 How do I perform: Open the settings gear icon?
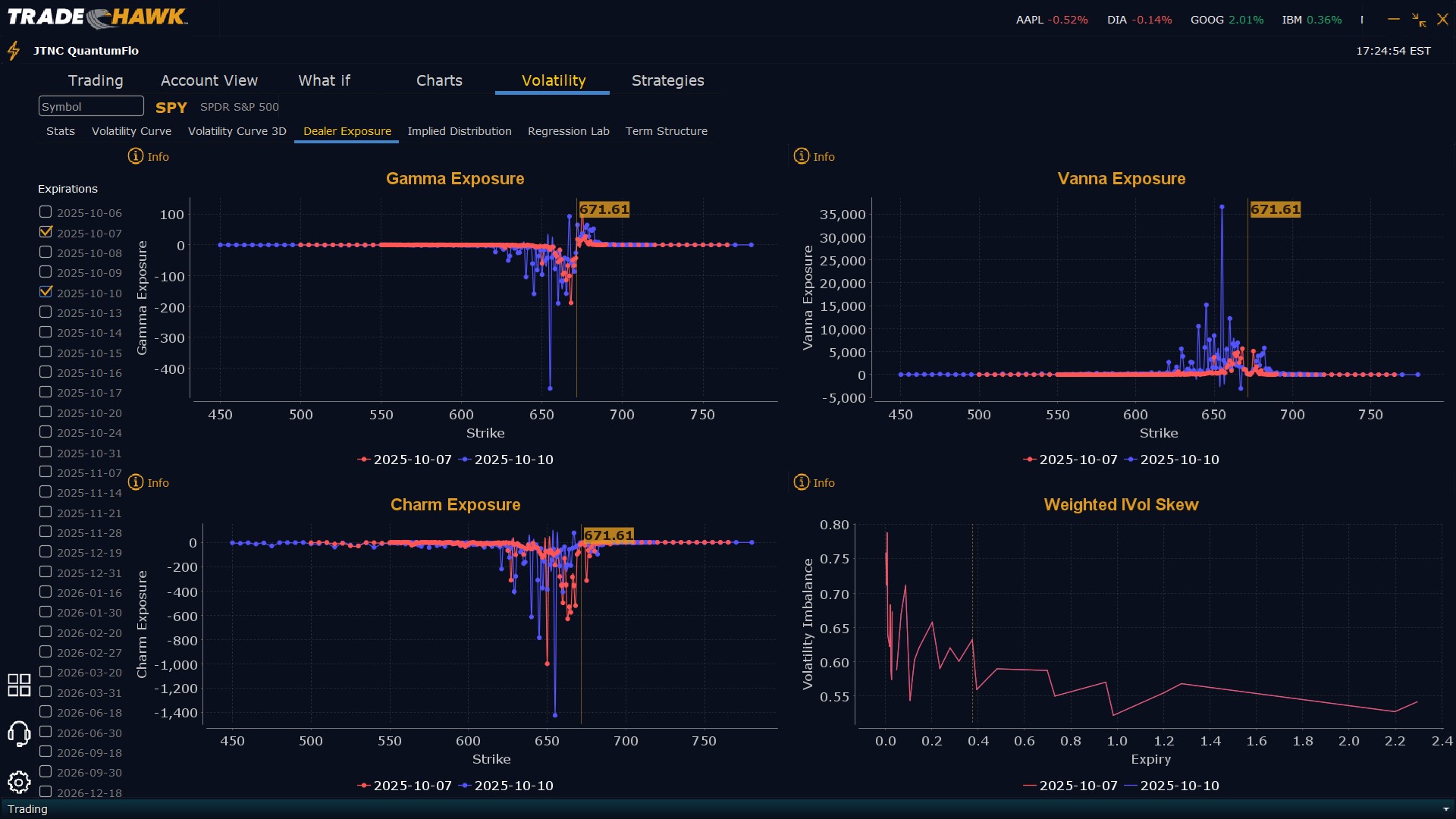(19, 782)
